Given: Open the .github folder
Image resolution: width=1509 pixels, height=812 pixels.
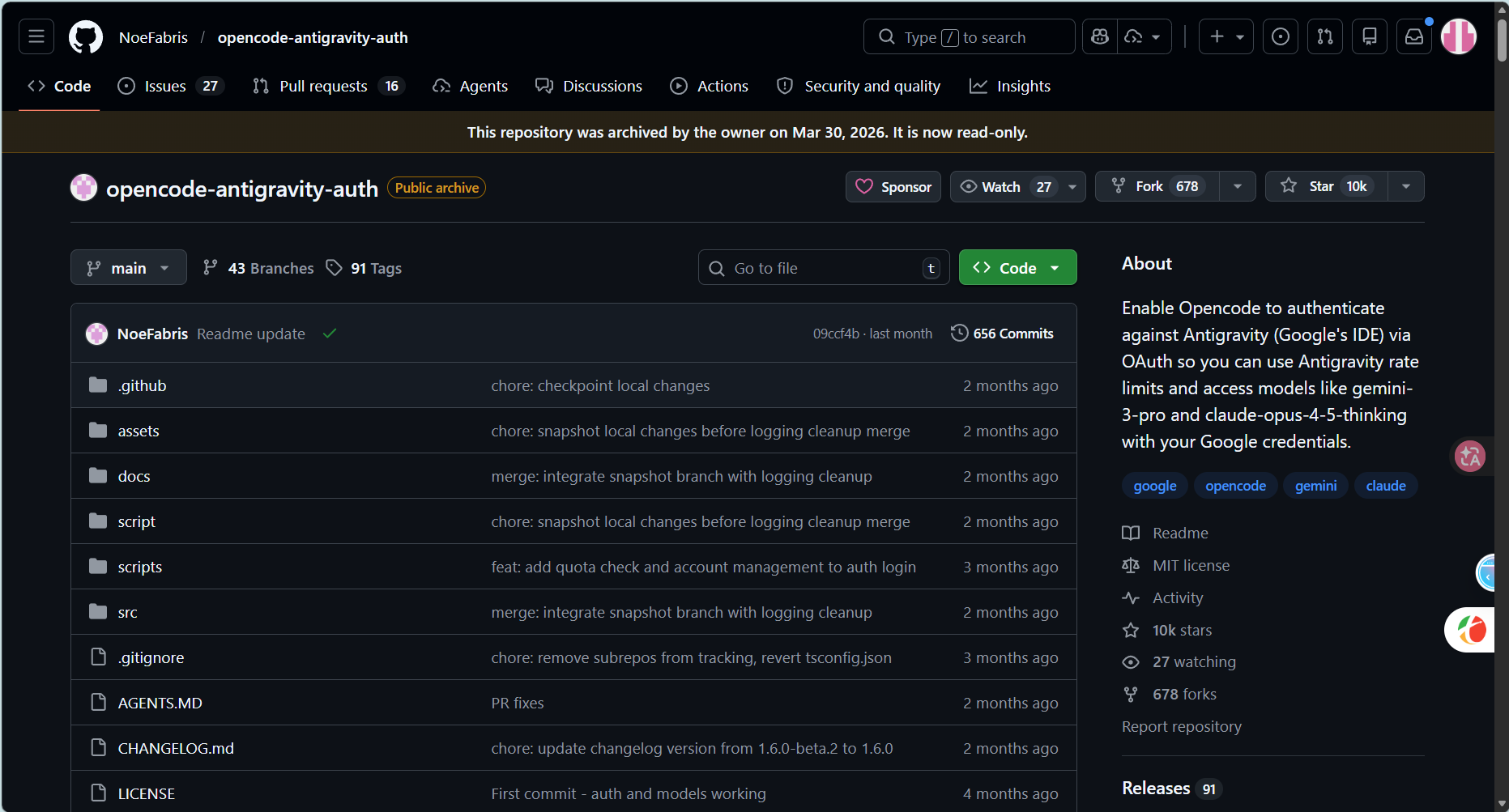Looking at the screenshot, I should [x=143, y=385].
